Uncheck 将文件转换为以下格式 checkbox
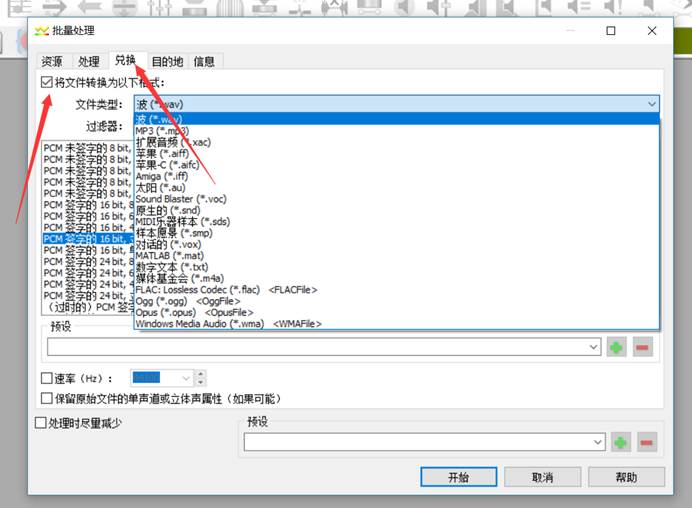This screenshot has height=508, width=692. pos(47,83)
